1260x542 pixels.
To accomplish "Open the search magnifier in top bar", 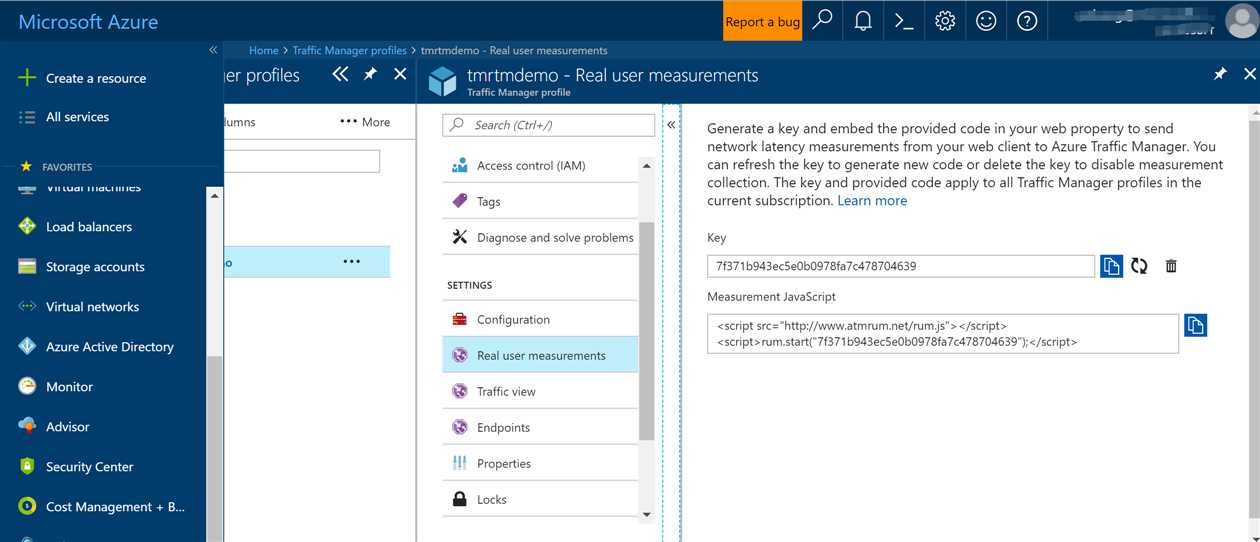I will tap(822, 21).
